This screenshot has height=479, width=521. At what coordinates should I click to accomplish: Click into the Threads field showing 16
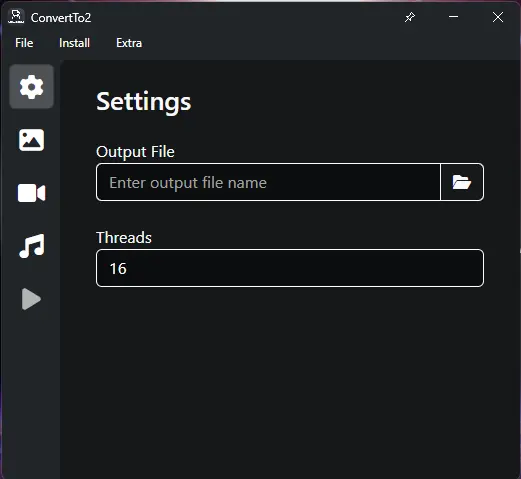pos(290,268)
